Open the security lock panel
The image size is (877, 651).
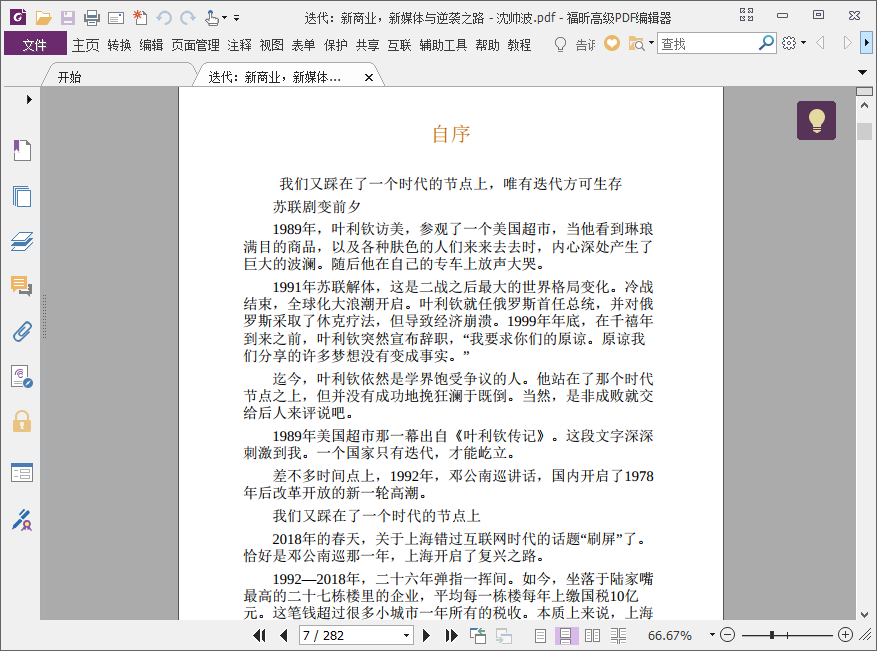coord(22,421)
